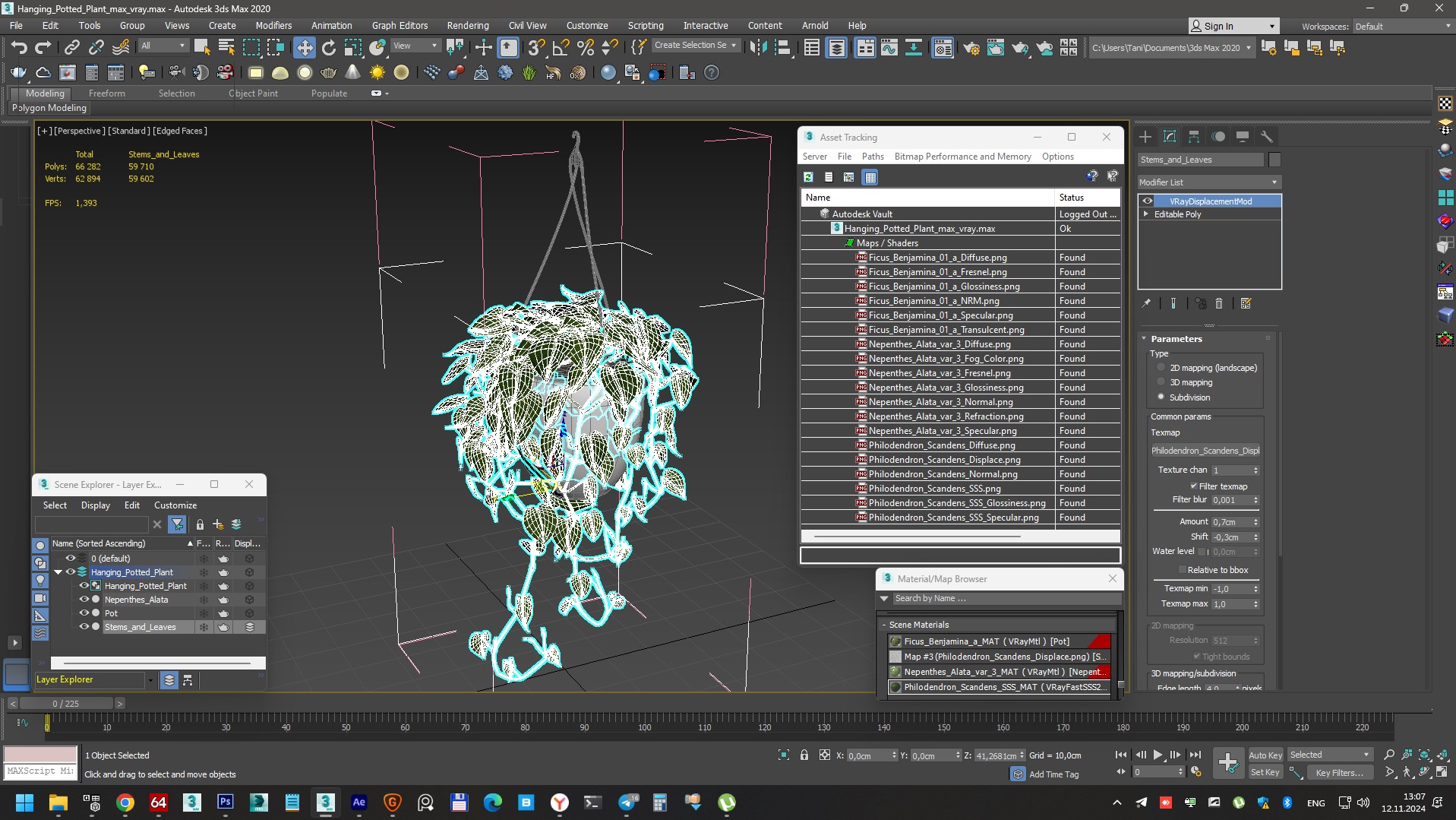This screenshot has width=1456, height=820.
Task: Collapse the Parameters rollout
Action: click(1145, 339)
